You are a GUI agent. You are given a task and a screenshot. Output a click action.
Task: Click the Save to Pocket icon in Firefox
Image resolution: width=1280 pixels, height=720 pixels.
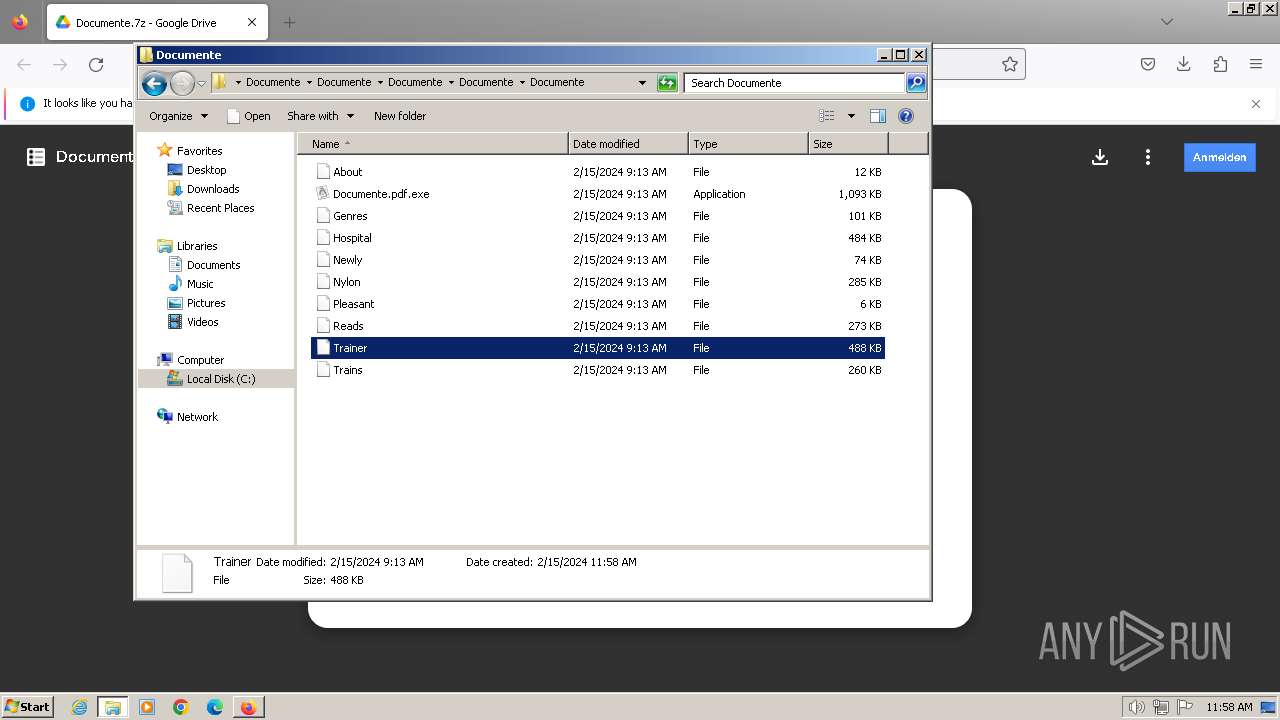pyautogui.click(x=1148, y=64)
